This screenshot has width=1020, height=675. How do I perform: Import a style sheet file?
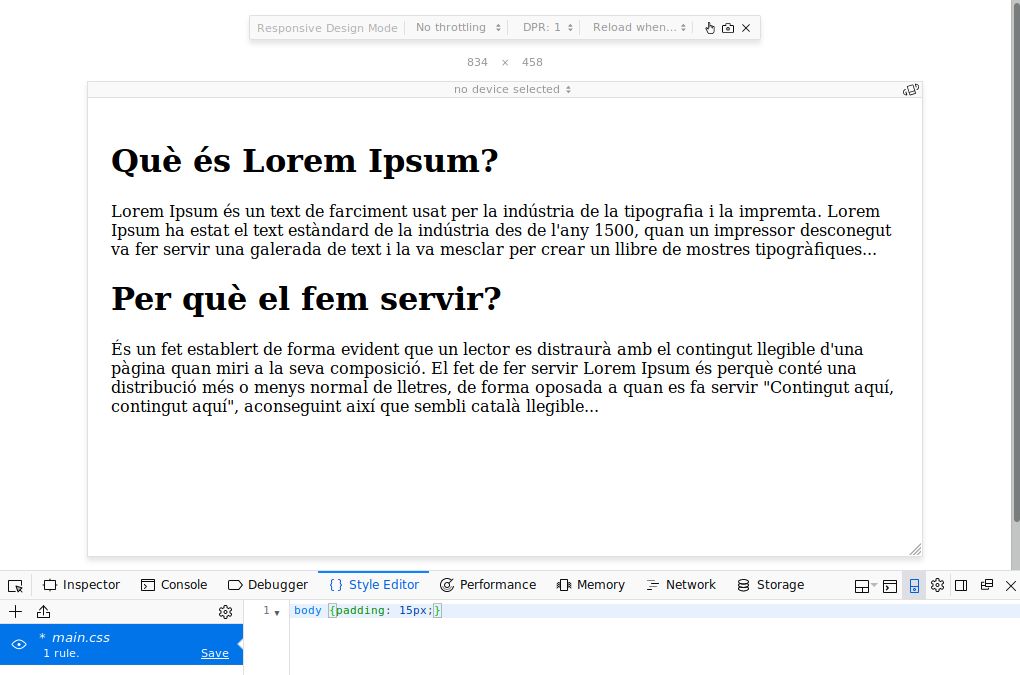[x=43, y=612]
